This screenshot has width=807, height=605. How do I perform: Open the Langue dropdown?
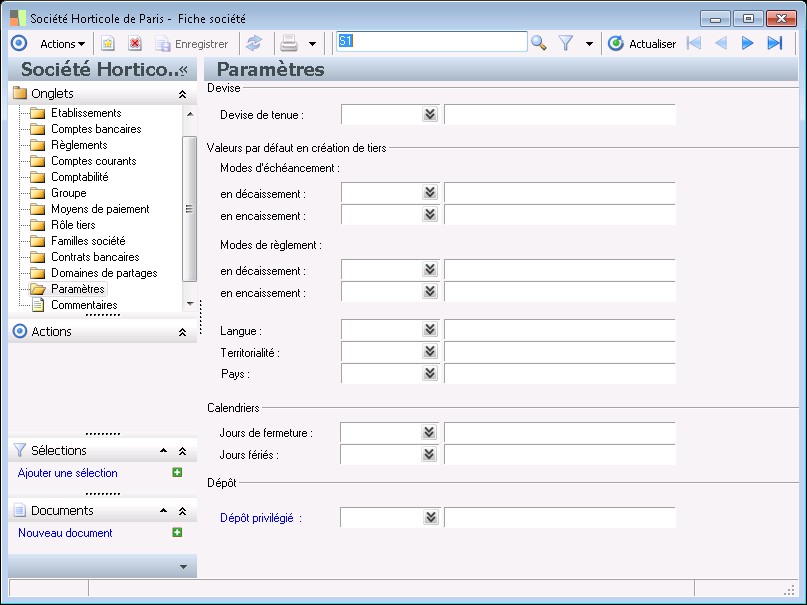(430, 330)
